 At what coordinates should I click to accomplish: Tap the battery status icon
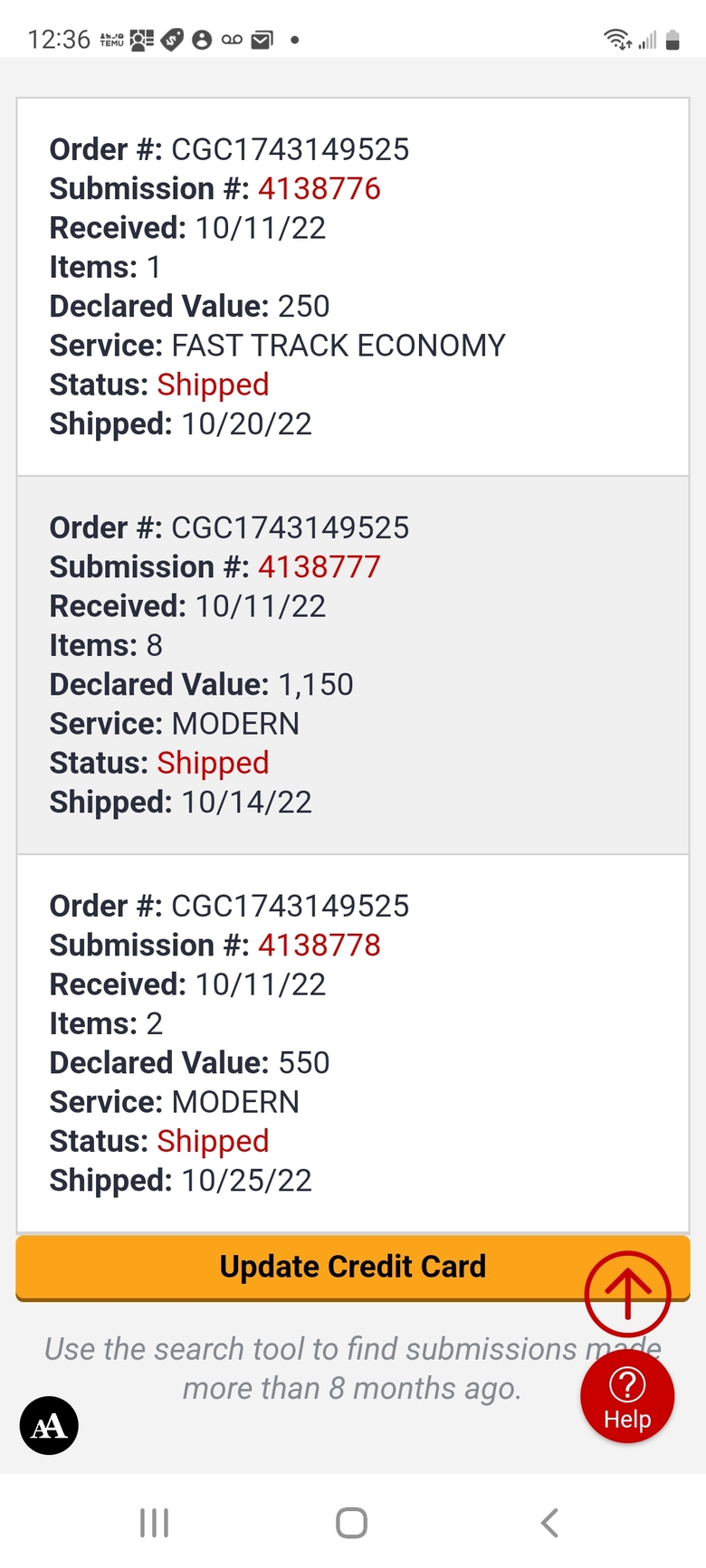tap(673, 40)
